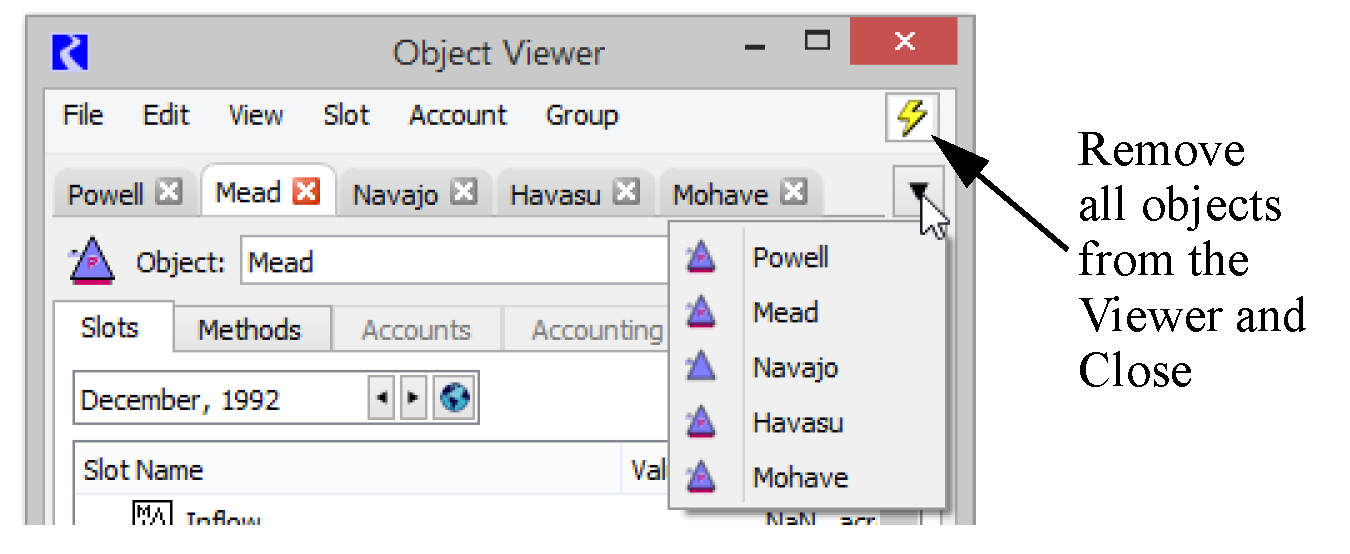Close the Mead tab using red X
The width and height of the screenshot is (1350, 554).
coord(306,192)
